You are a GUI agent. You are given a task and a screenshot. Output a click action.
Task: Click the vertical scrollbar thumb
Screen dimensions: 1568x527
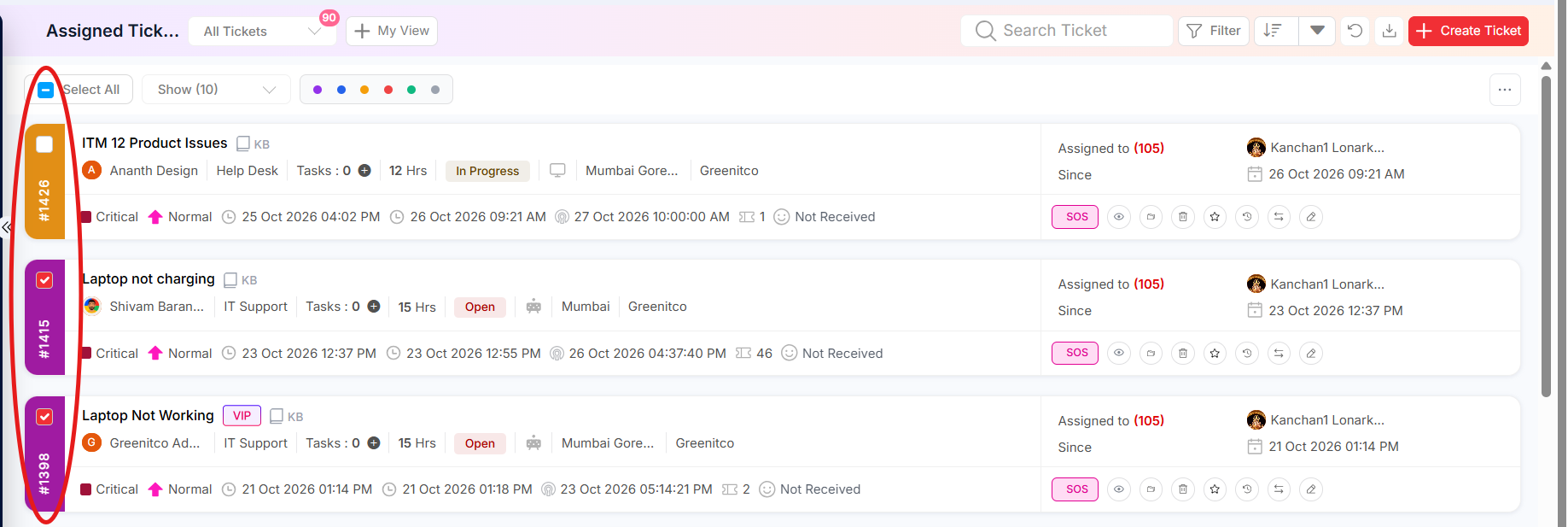(x=1546, y=237)
